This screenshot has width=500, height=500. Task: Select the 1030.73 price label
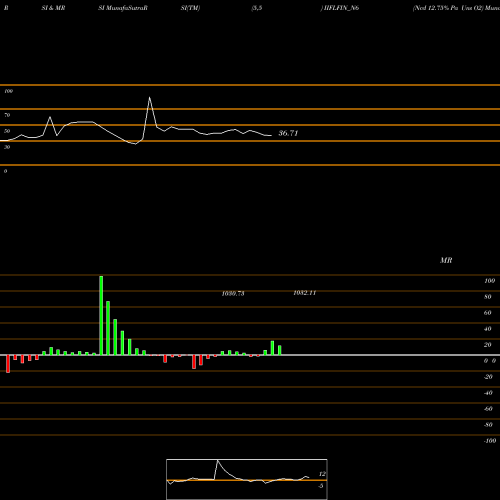233,293
